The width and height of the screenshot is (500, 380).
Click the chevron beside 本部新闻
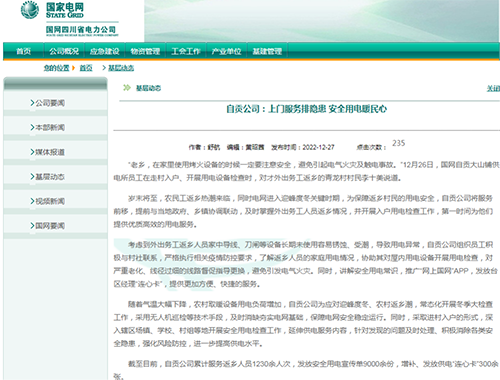32,127
